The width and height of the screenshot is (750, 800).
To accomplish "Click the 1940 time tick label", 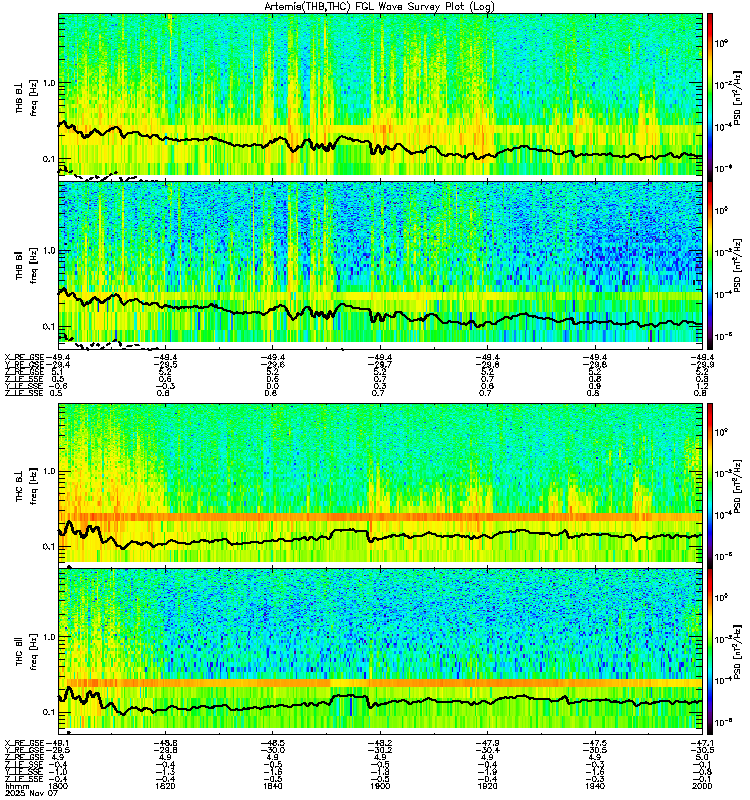I will tap(594, 786).
